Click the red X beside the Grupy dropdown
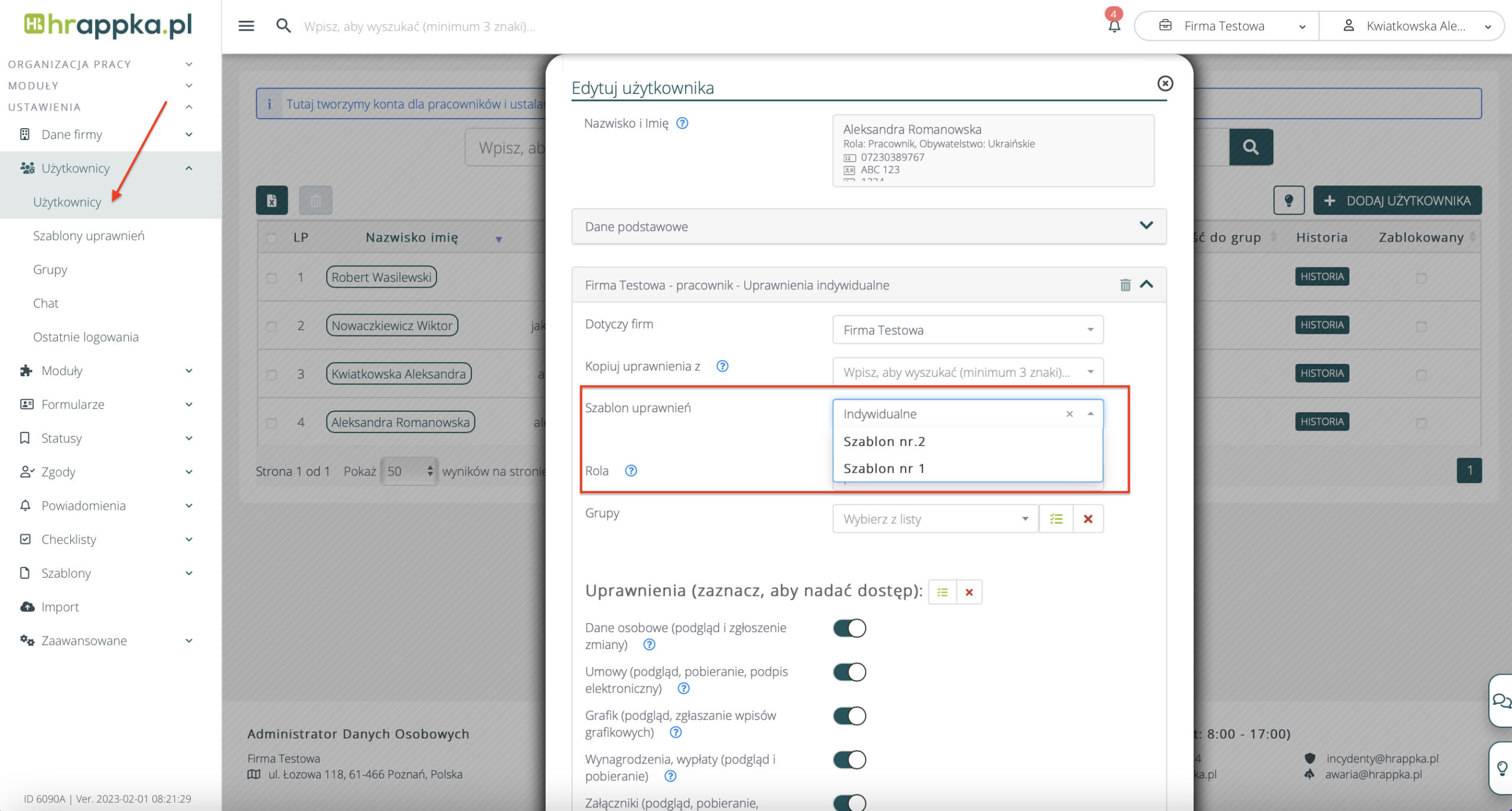 tap(1088, 519)
